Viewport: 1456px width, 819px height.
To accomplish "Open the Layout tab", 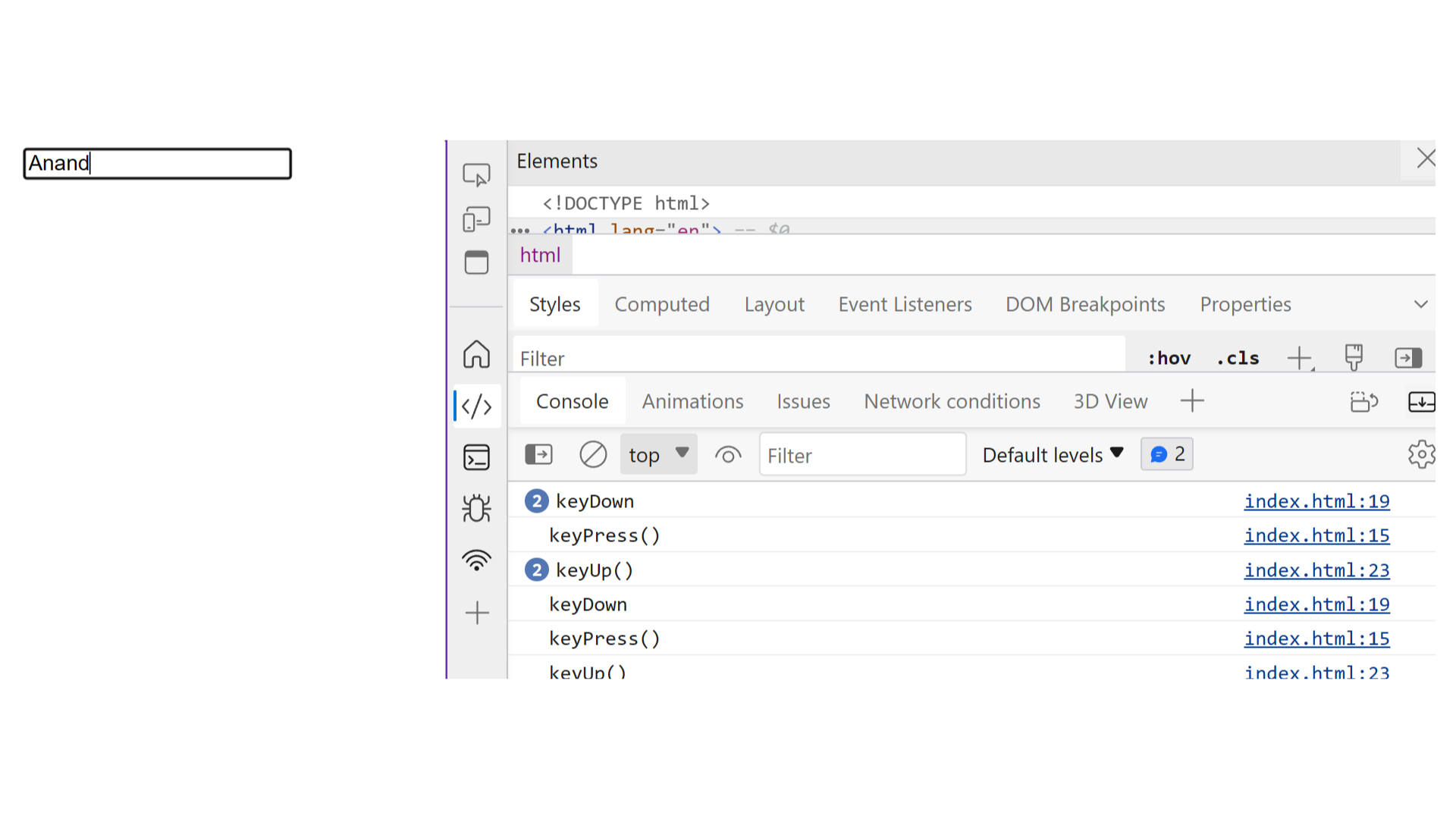I will point(773,304).
